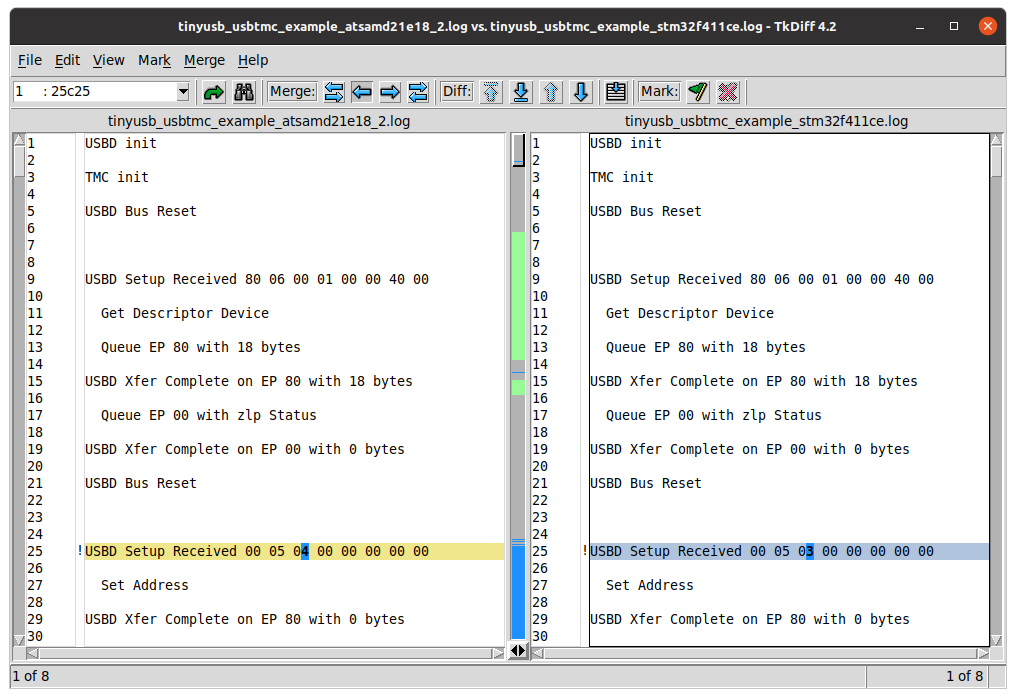1016x698 pixels.
Task: Click 'Set Address' in right pane
Action: (x=649, y=585)
